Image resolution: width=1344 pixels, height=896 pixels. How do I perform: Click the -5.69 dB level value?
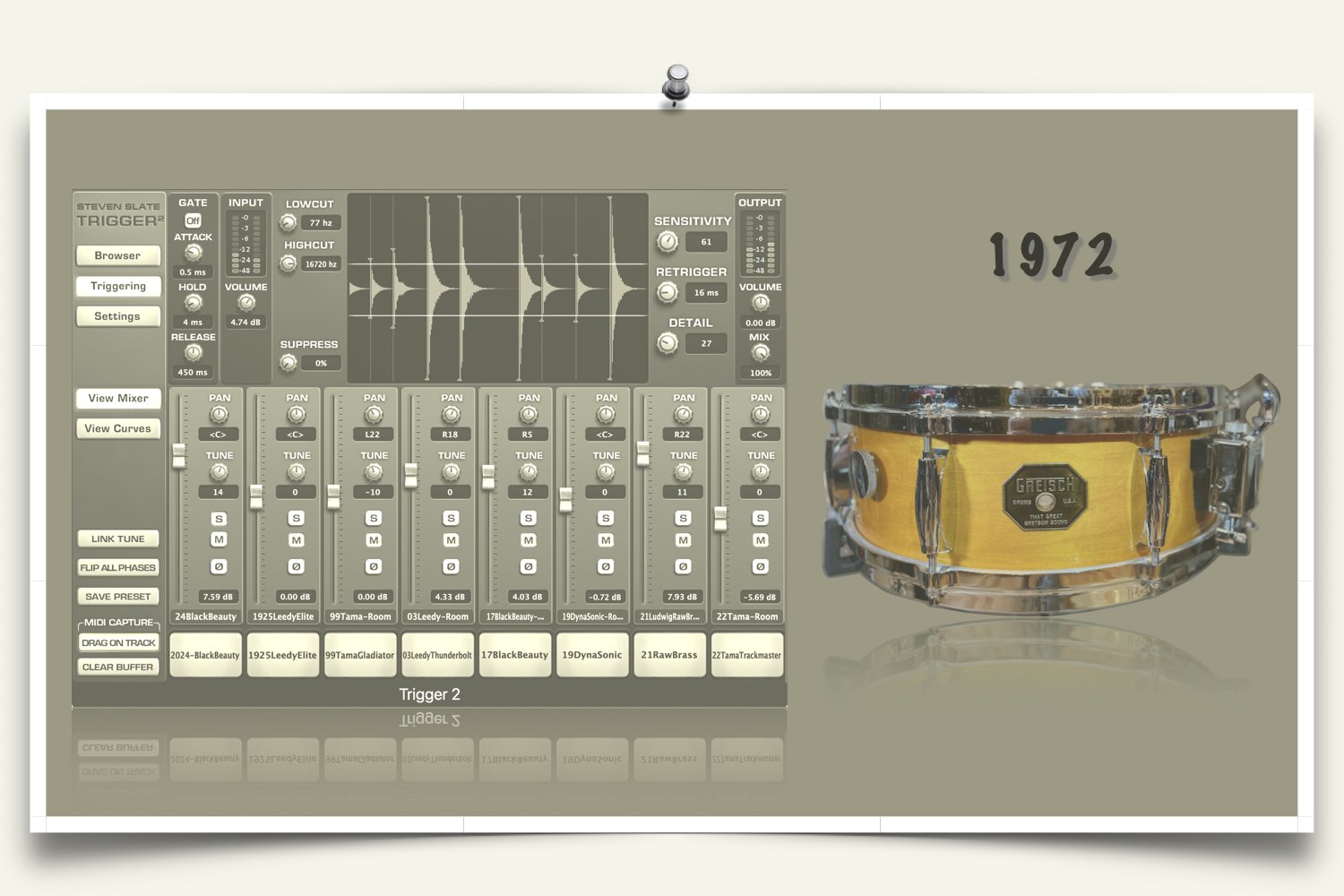point(760,597)
